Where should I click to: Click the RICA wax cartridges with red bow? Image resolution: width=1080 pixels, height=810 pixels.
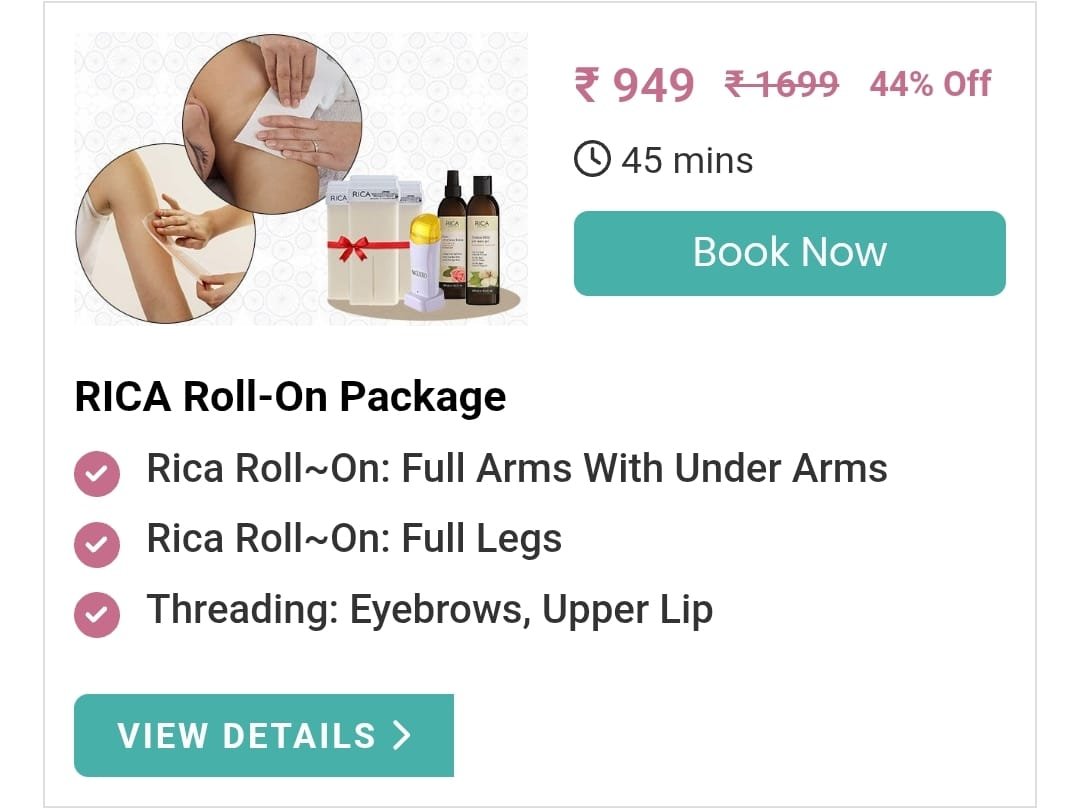click(x=374, y=241)
